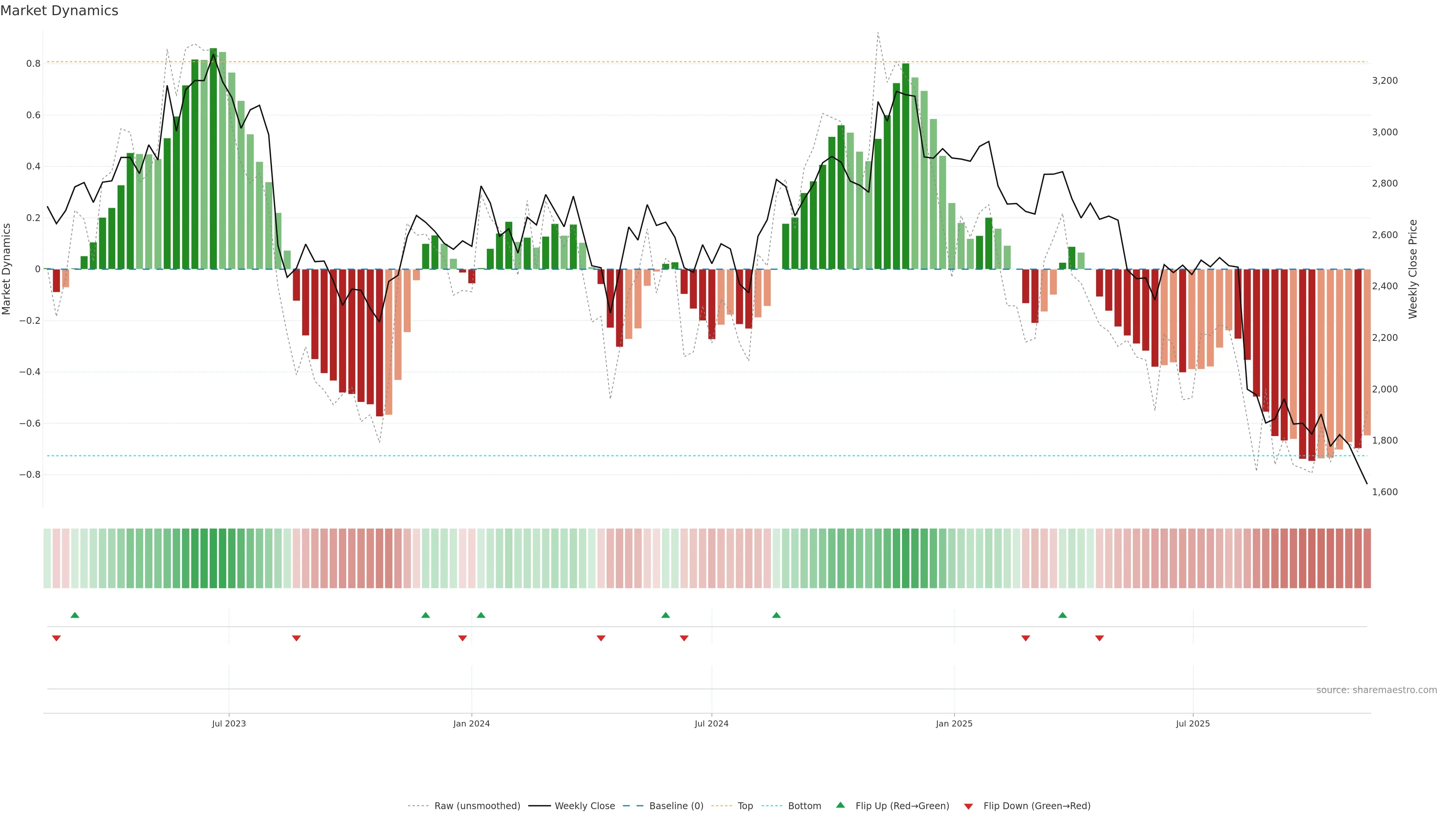Screen dimensions: 1456x819
Task: Click the Weekly Close Price axis title
Action: (1412, 269)
